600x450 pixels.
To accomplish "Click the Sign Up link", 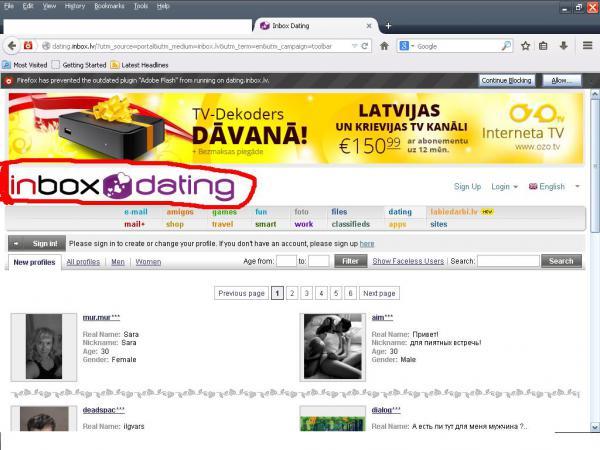I will 467,186.
